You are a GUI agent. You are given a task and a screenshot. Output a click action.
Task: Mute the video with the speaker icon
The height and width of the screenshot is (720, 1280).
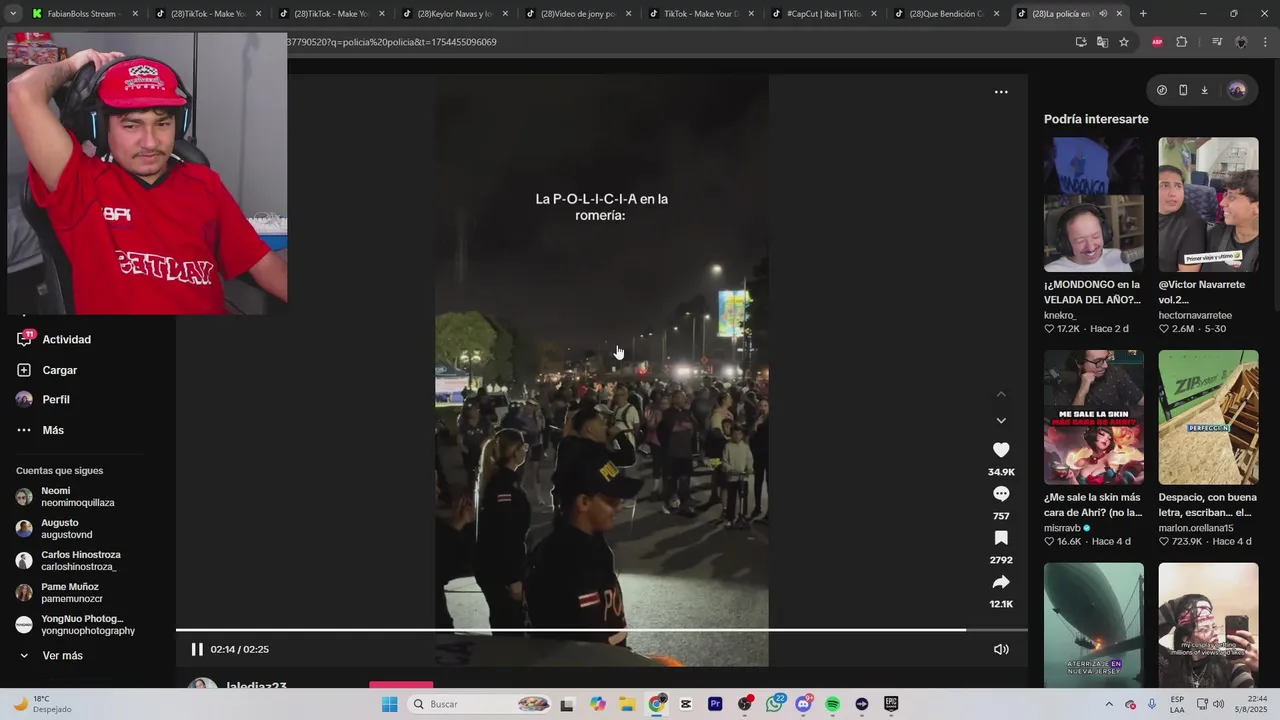(1001, 649)
